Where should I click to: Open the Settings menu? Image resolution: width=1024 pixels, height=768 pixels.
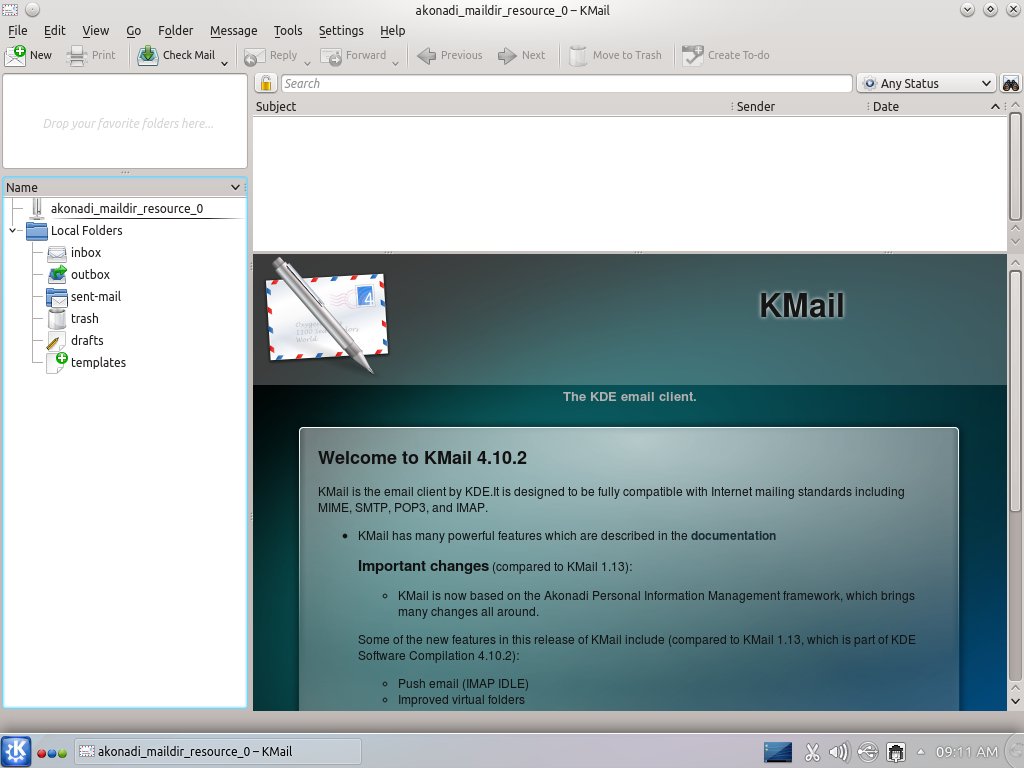coord(341,31)
